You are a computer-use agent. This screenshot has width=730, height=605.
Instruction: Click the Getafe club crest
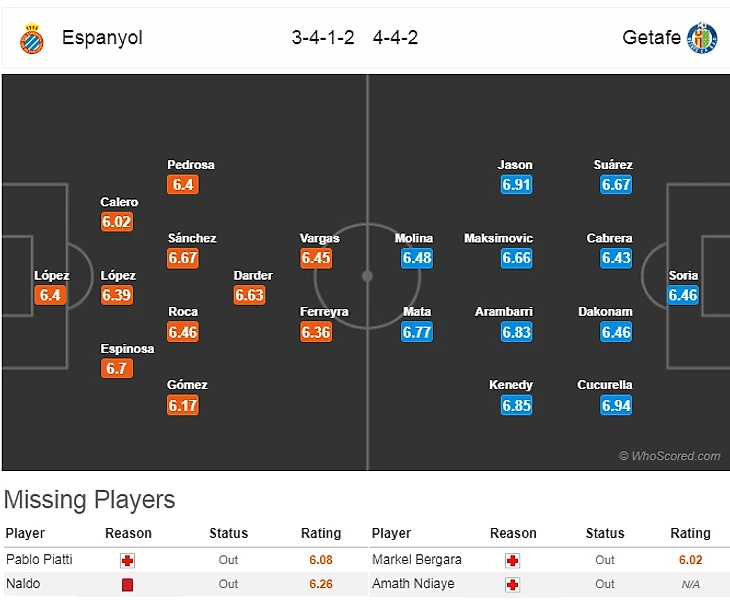click(702, 38)
